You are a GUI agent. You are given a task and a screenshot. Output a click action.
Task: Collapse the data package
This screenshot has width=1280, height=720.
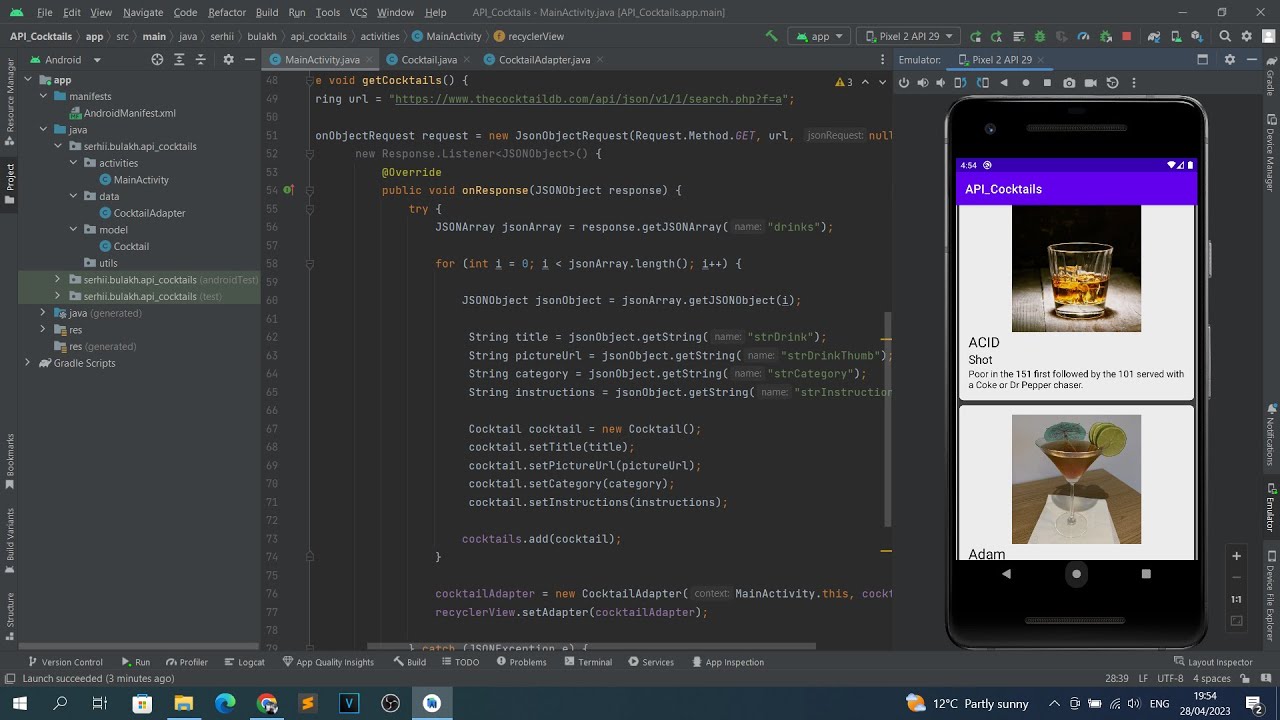[73, 196]
